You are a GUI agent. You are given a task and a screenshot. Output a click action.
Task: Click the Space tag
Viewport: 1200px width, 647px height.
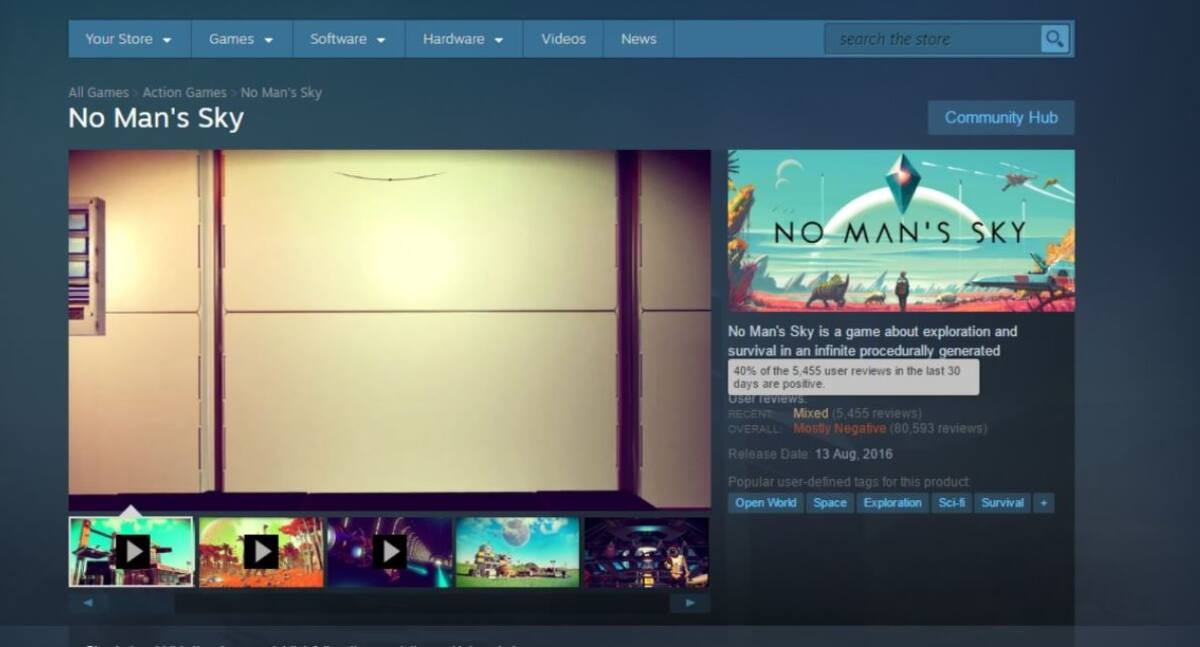[x=829, y=503]
